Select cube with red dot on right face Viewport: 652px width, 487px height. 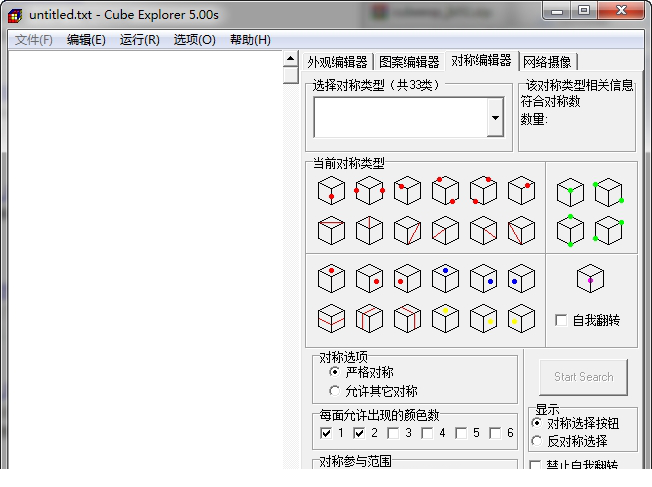pos(369,278)
